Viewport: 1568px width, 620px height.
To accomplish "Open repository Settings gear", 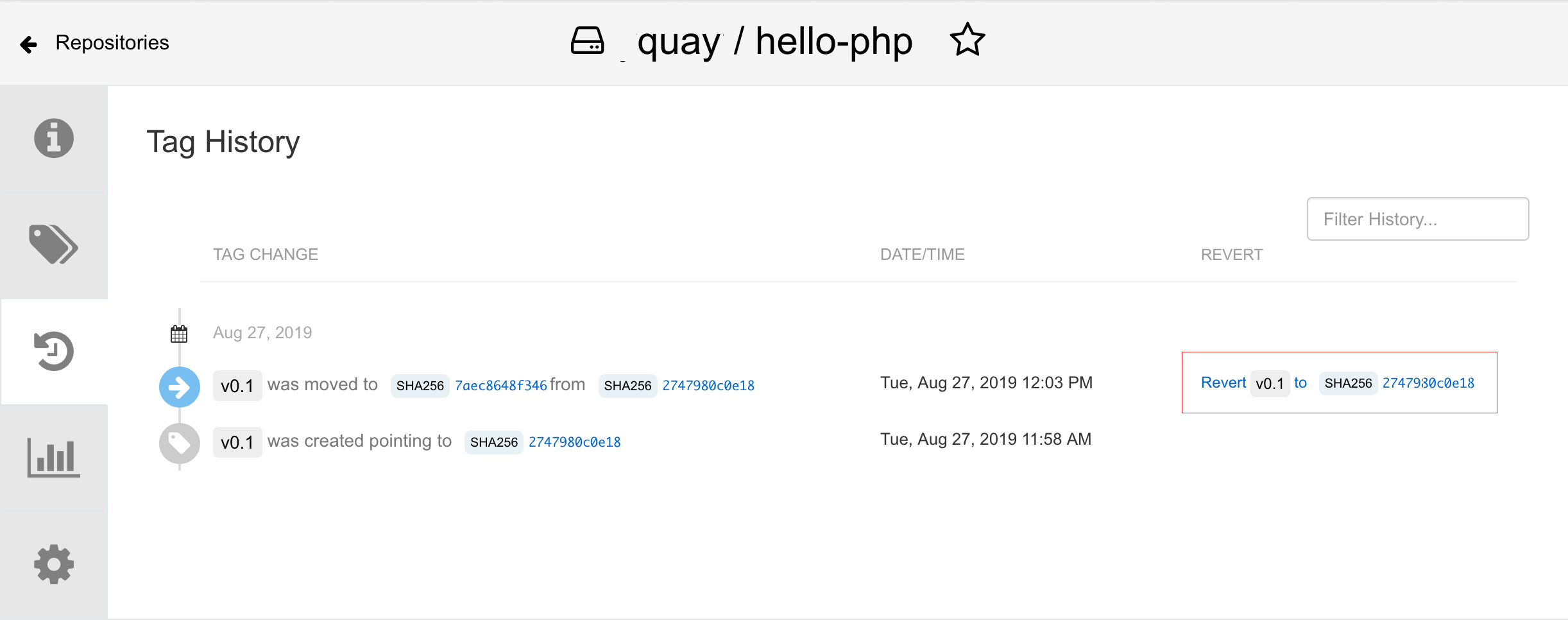I will pyautogui.click(x=53, y=564).
